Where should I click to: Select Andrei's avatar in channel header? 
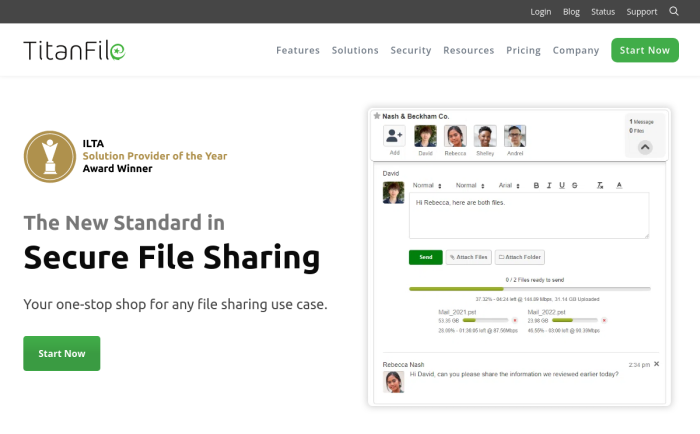coord(515,136)
